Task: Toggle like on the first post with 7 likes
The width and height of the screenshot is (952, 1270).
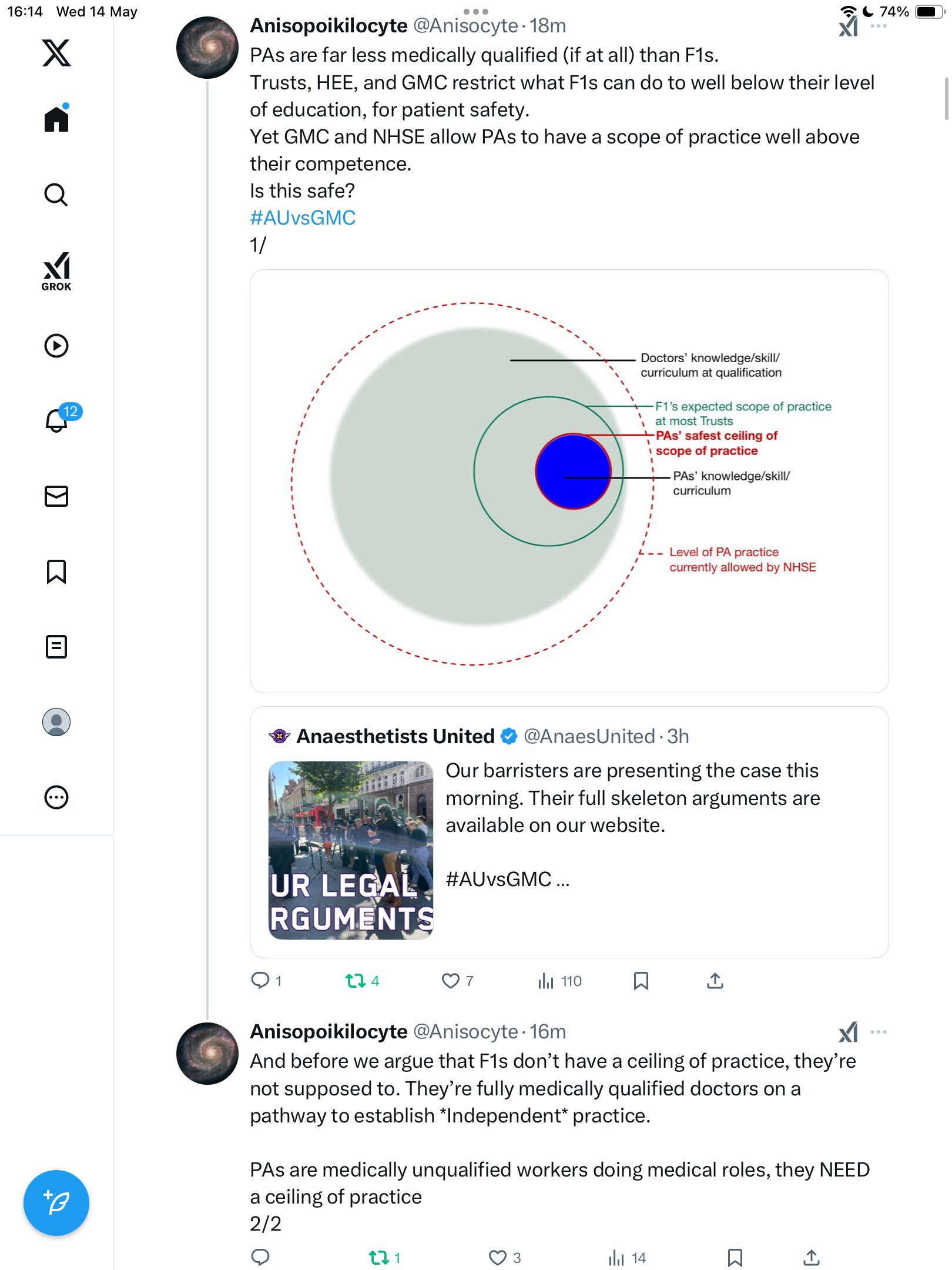Action: 458,981
